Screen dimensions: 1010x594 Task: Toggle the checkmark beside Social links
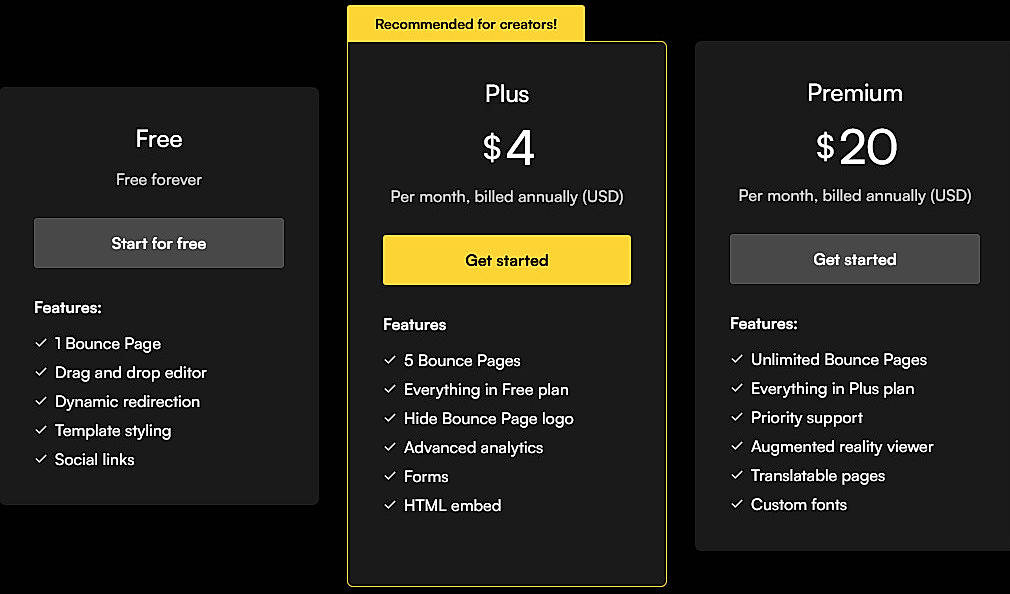pos(41,459)
